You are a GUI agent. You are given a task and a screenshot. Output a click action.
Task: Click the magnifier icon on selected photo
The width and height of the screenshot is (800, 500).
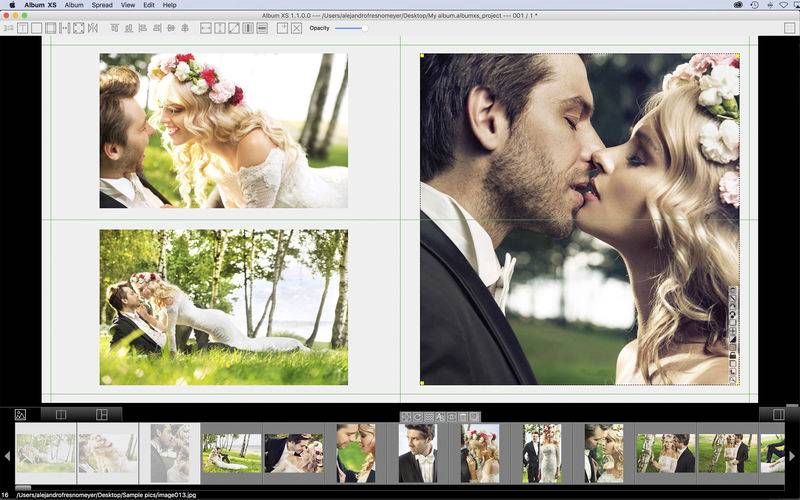coord(733,377)
